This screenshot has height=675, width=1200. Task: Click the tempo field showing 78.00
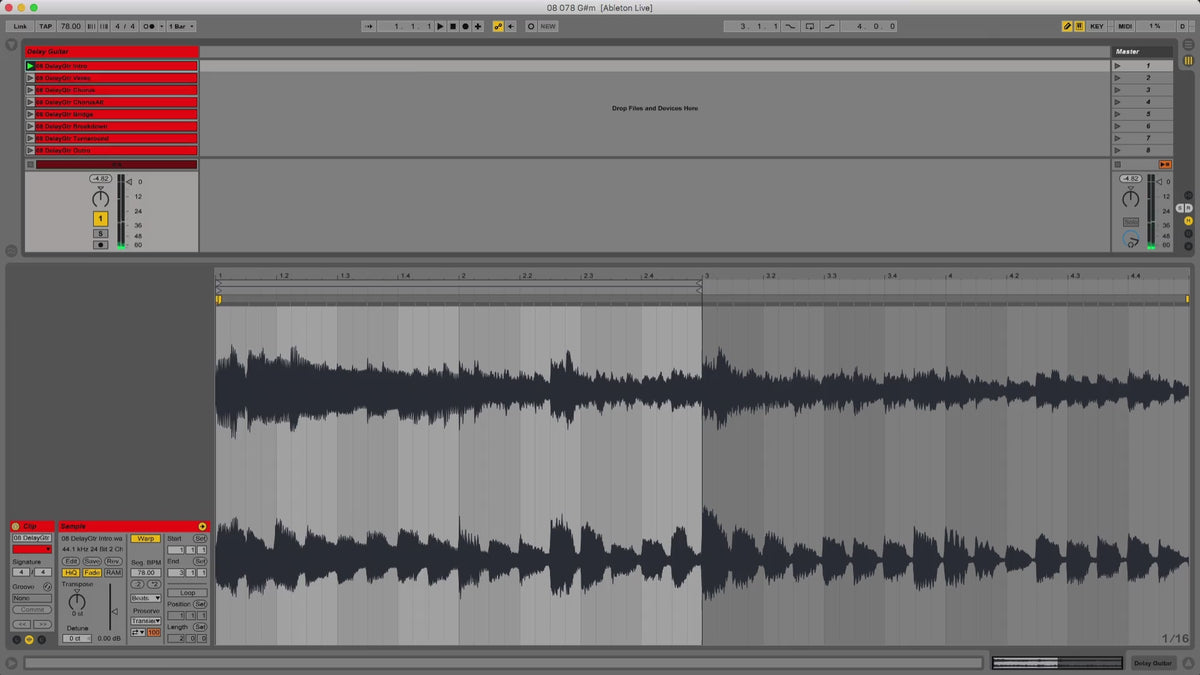(x=71, y=26)
